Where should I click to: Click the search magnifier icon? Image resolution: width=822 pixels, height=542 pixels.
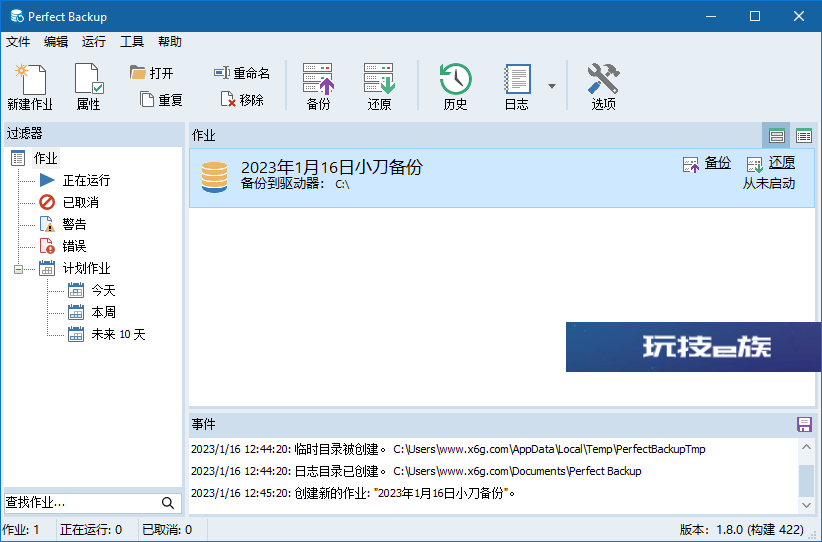[168, 503]
